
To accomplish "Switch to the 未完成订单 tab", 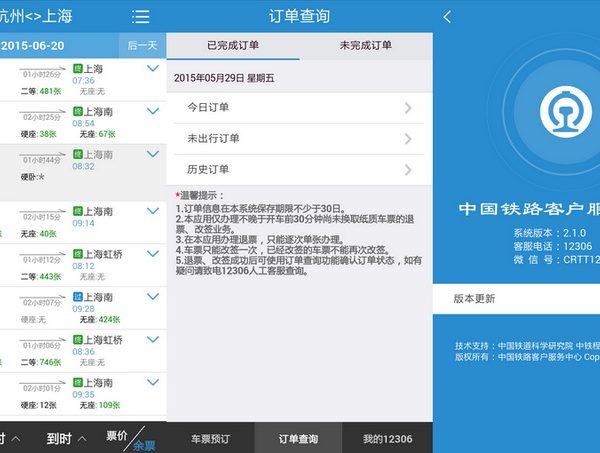I will (365, 46).
